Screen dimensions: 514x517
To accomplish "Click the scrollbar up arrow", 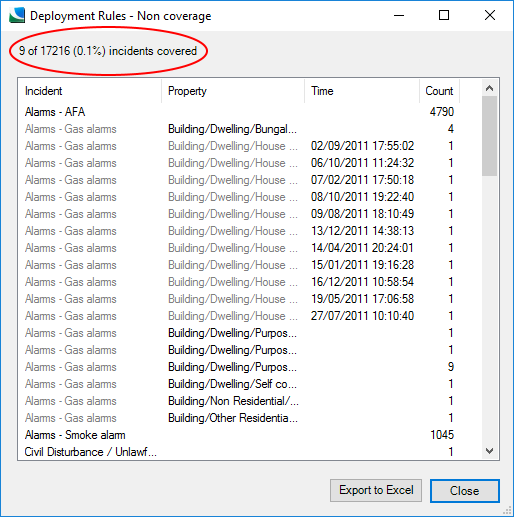I will 489,88.
